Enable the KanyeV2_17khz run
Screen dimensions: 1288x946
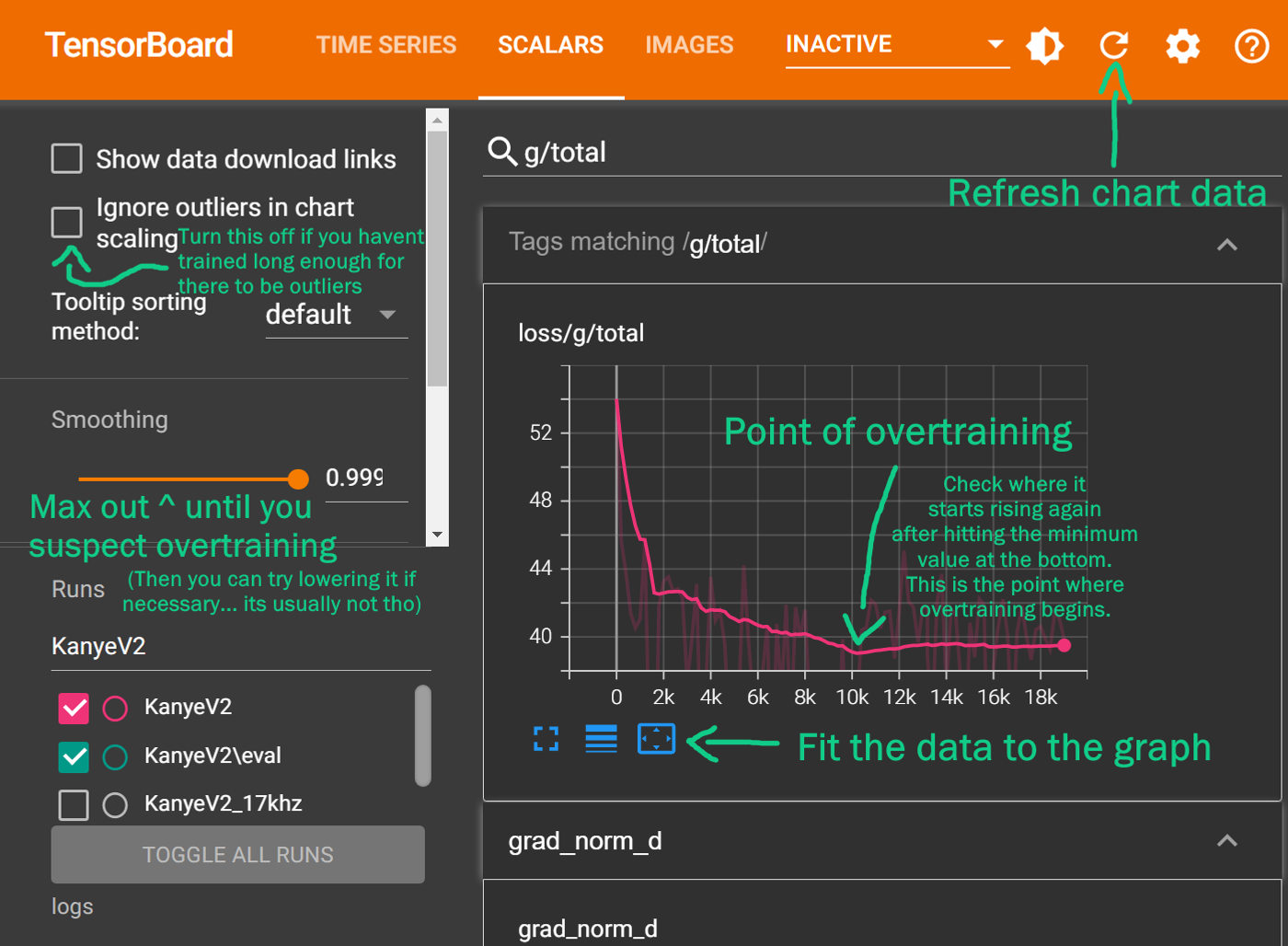(73, 804)
